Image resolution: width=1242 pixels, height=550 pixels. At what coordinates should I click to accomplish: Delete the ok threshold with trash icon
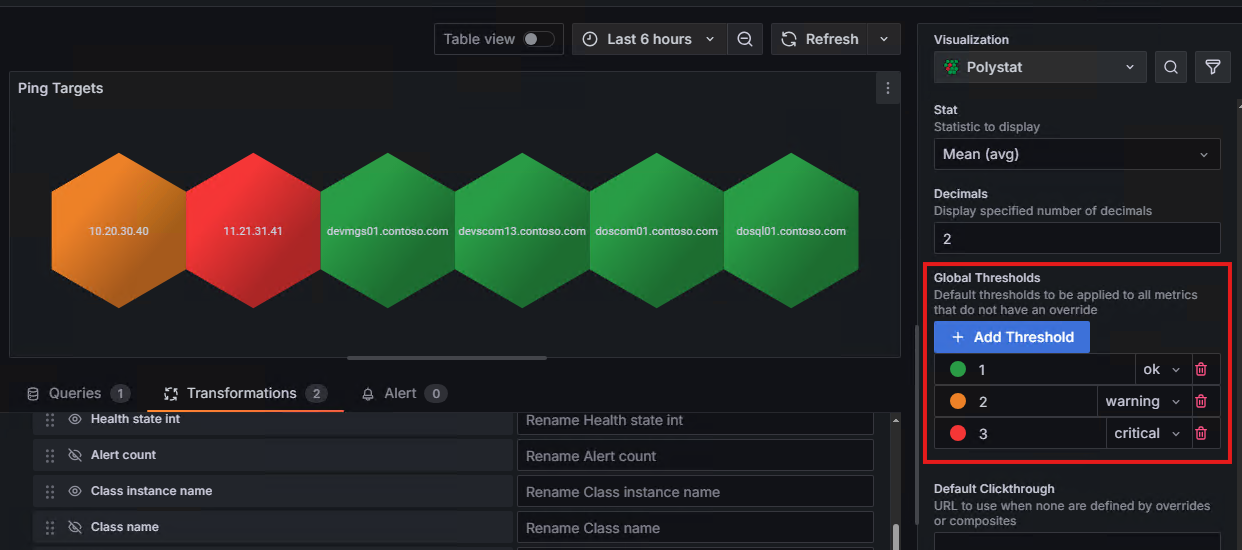coord(1201,370)
